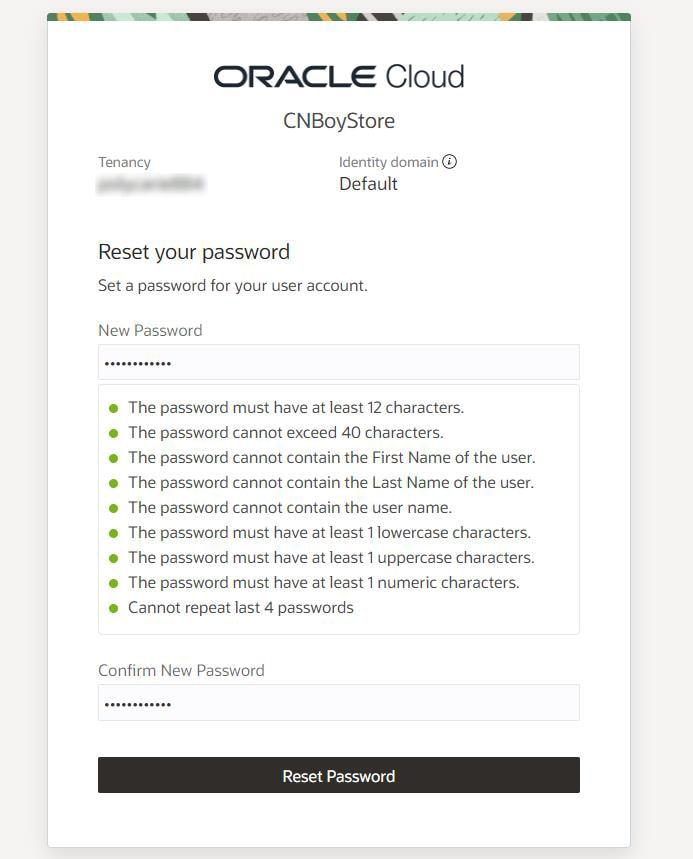The width and height of the screenshot is (693, 859).
Task: Click green bullet beside user name rule
Action: click(113, 508)
